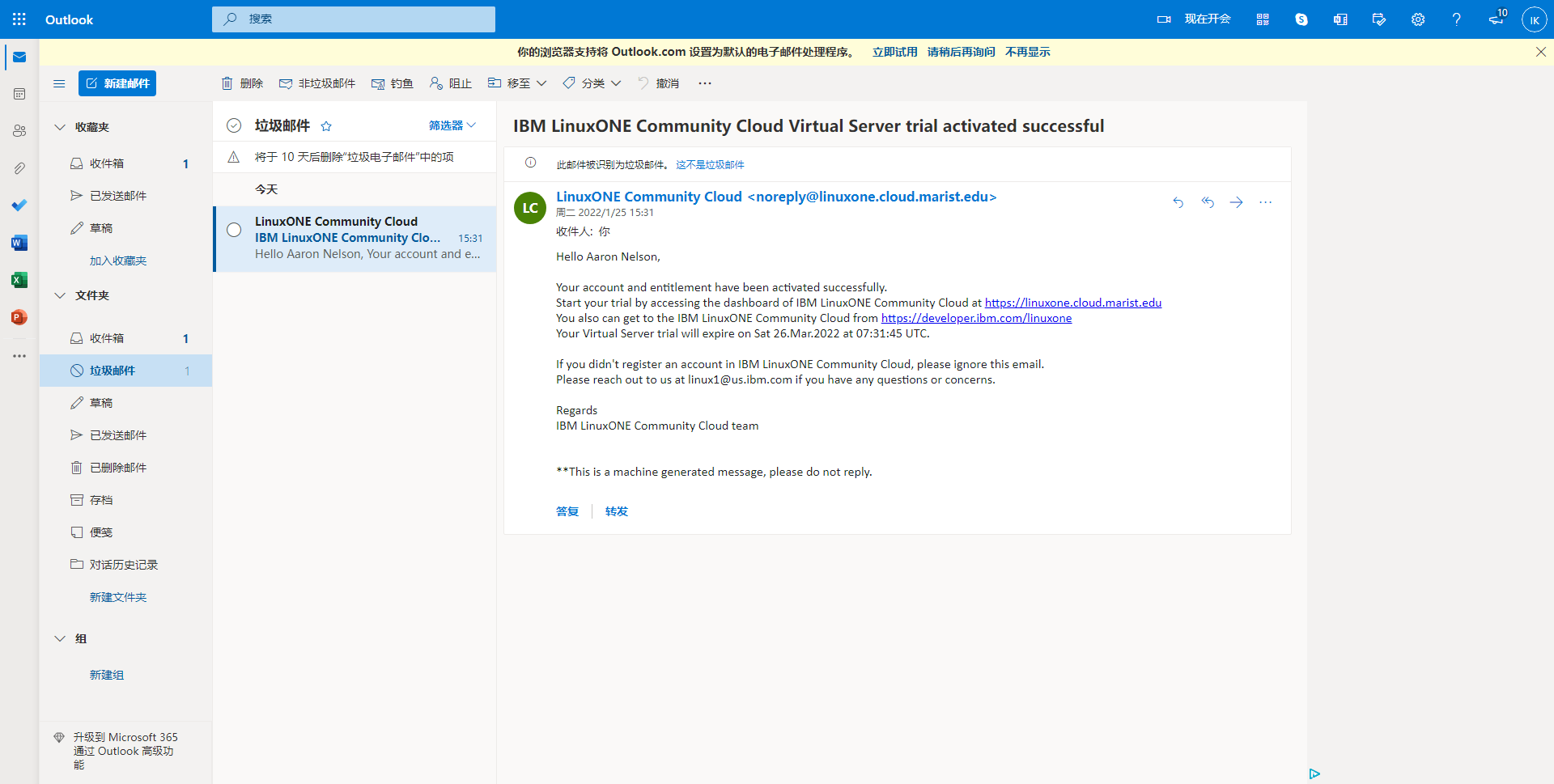Open Calendar from the left rail
Image resolution: width=1554 pixels, height=784 pixels.
19,94
